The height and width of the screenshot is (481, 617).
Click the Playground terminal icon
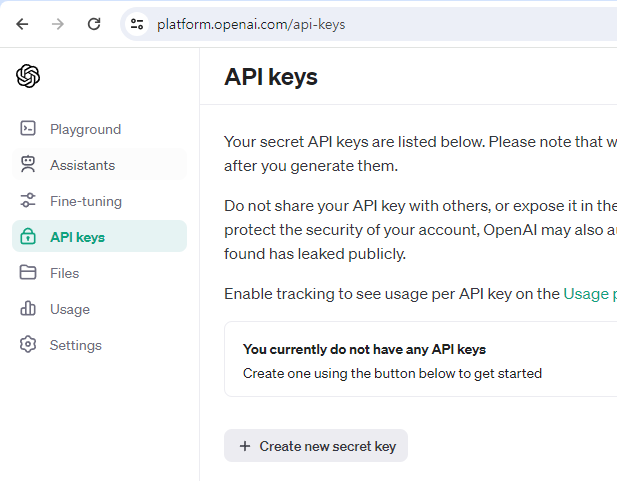click(x=28, y=129)
